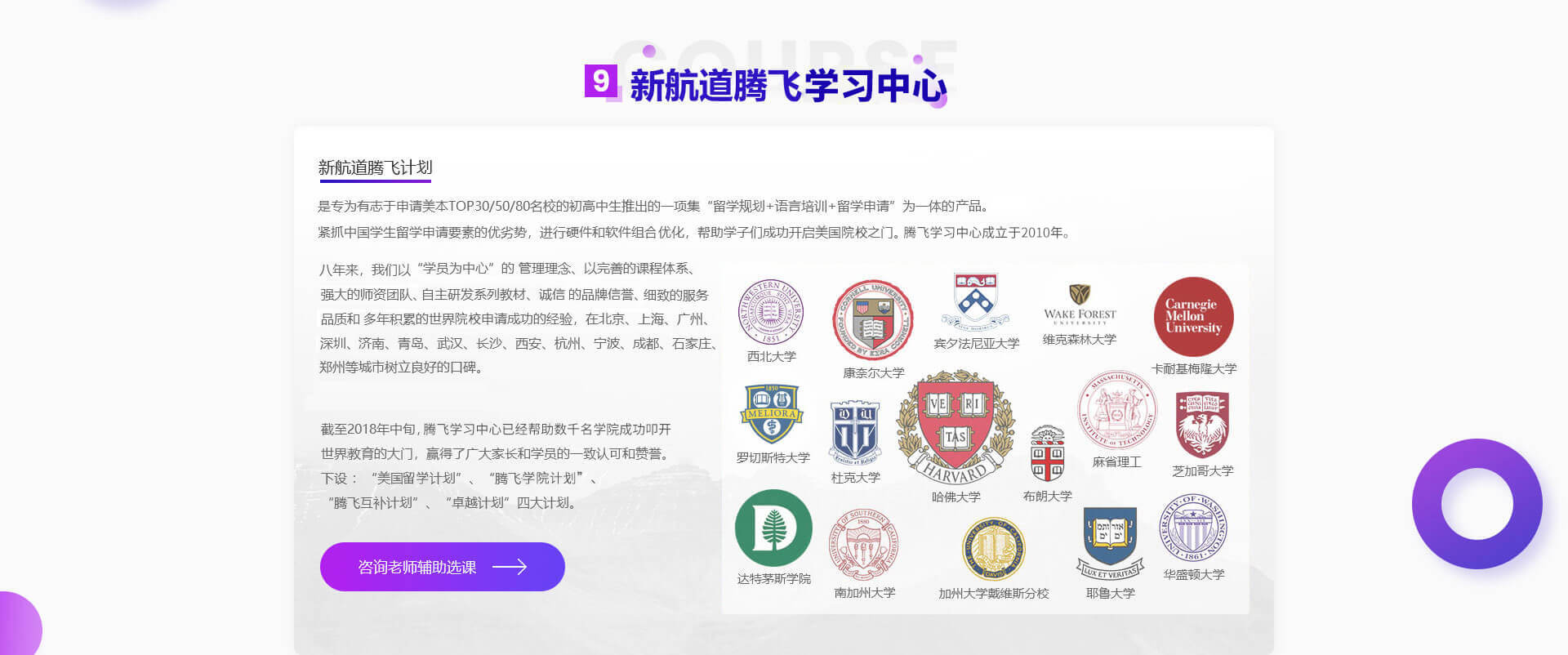Click the Cornell University (康奈尔大学) seal
The height and width of the screenshot is (655, 1568).
[x=872, y=320]
